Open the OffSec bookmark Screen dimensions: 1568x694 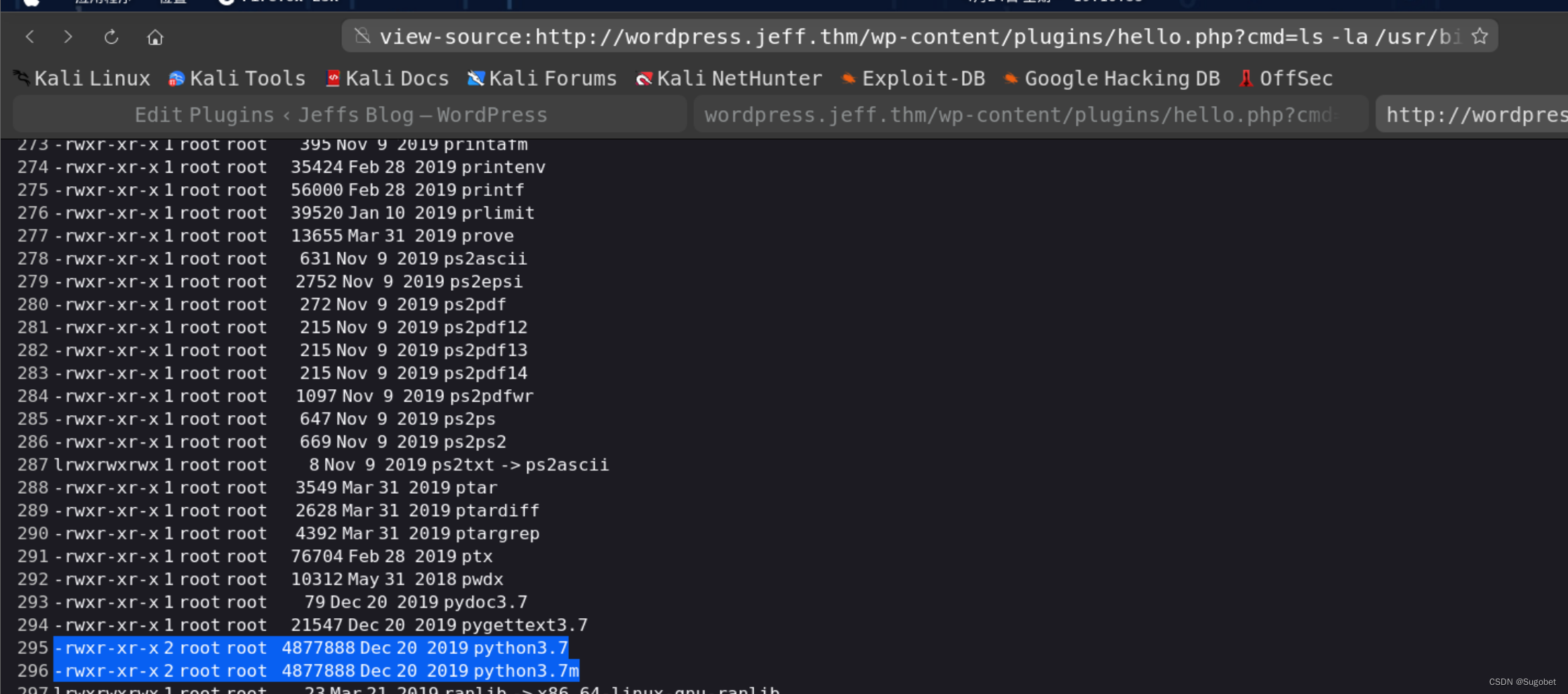tap(1286, 78)
